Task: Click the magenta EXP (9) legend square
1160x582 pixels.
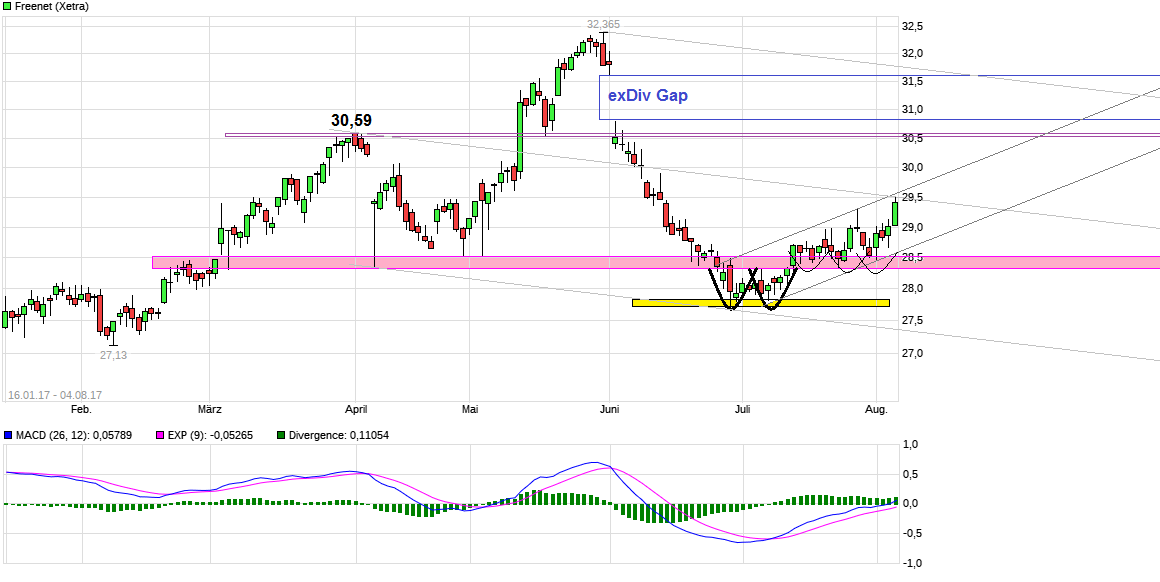Action: click(x=159, y=436)
